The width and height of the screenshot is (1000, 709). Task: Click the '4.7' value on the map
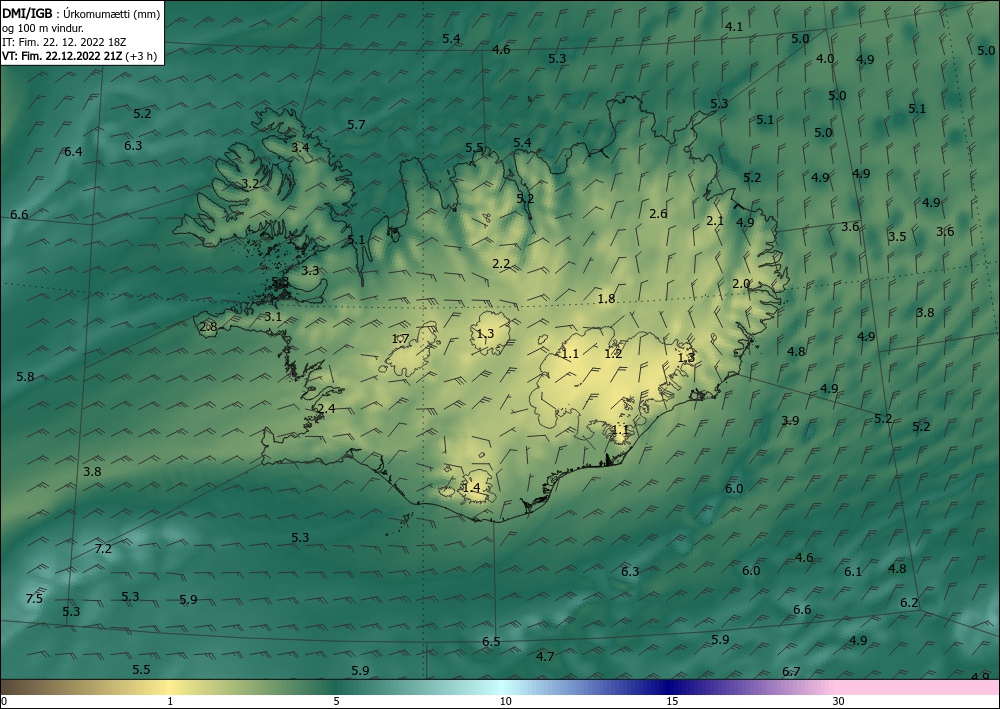(545, 656)
